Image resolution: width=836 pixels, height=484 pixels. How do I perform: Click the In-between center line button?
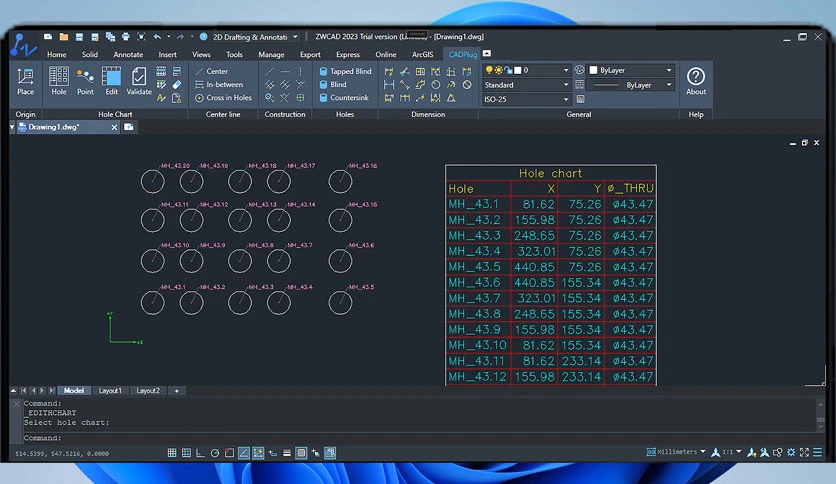coord(219,84)
